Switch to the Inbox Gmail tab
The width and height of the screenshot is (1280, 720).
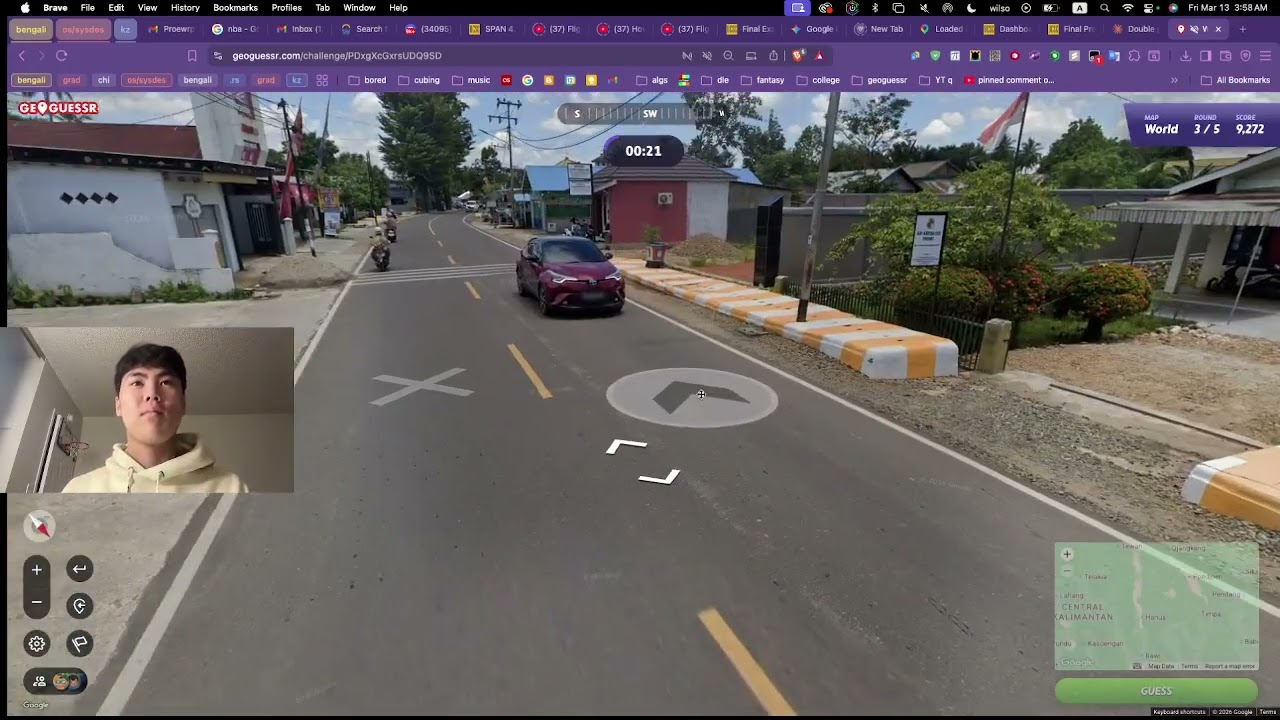click(x=299, y=29)
